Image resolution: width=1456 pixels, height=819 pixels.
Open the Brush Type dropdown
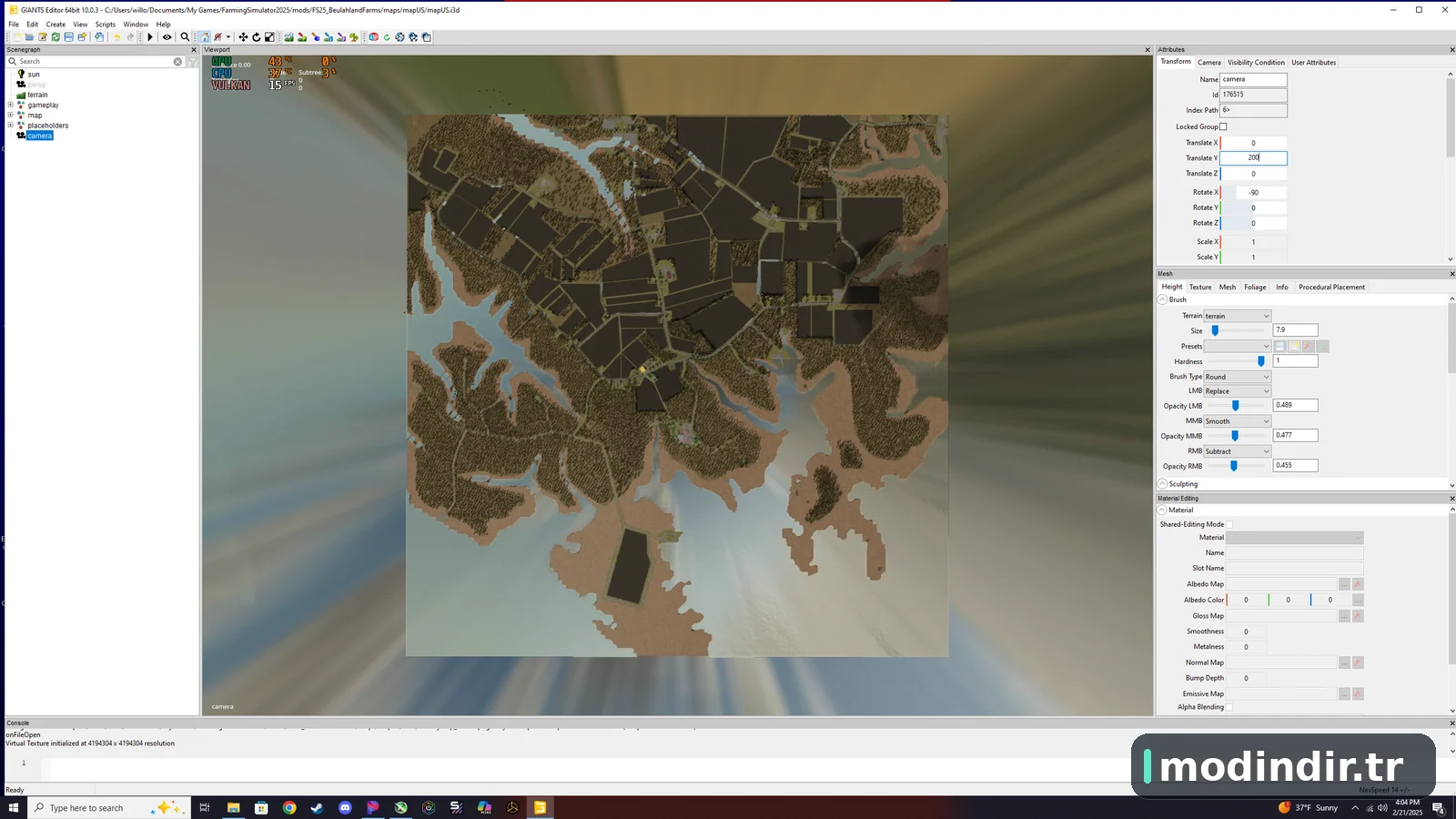(1237, 377)
